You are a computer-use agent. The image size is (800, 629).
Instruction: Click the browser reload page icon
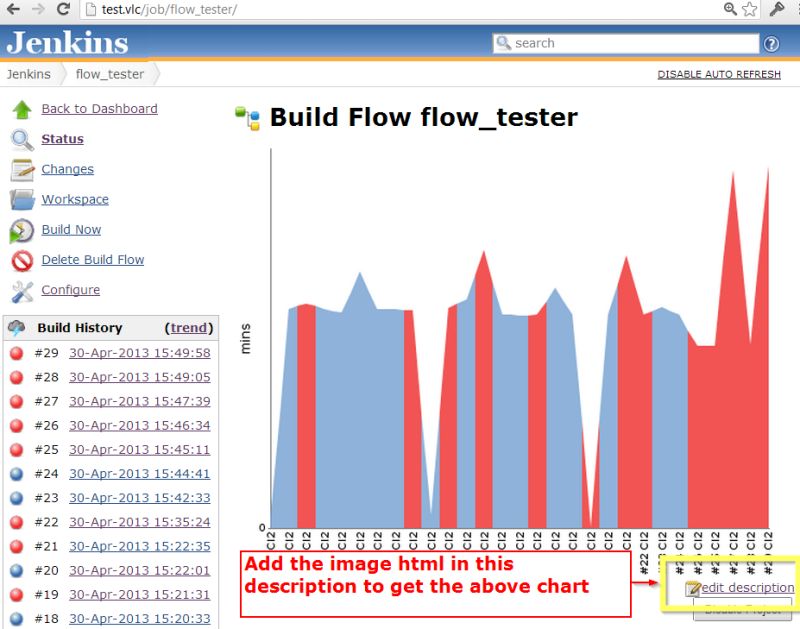point(62,10)
